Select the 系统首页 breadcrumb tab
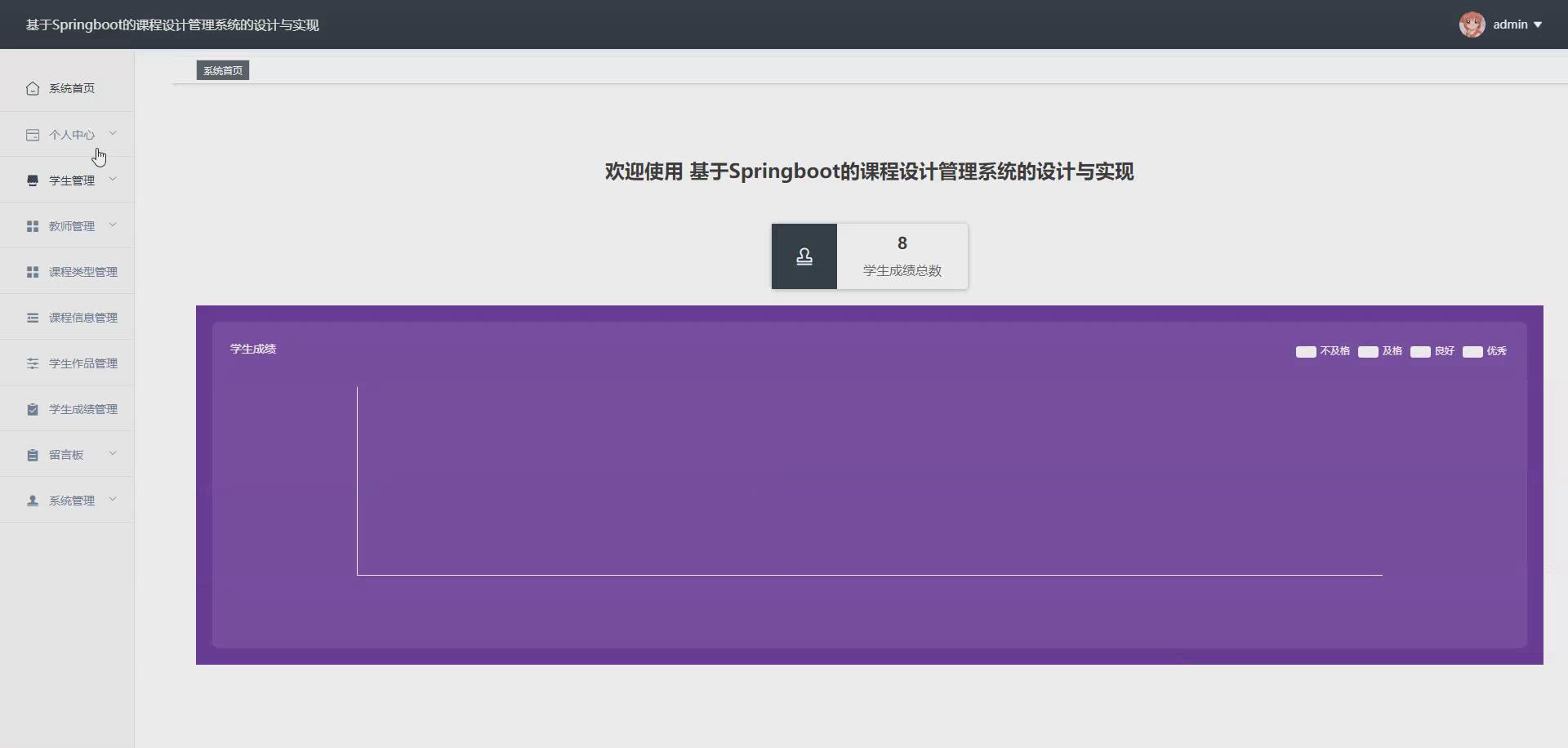Viewport: 1568px width, 748px height. [221, 70]
